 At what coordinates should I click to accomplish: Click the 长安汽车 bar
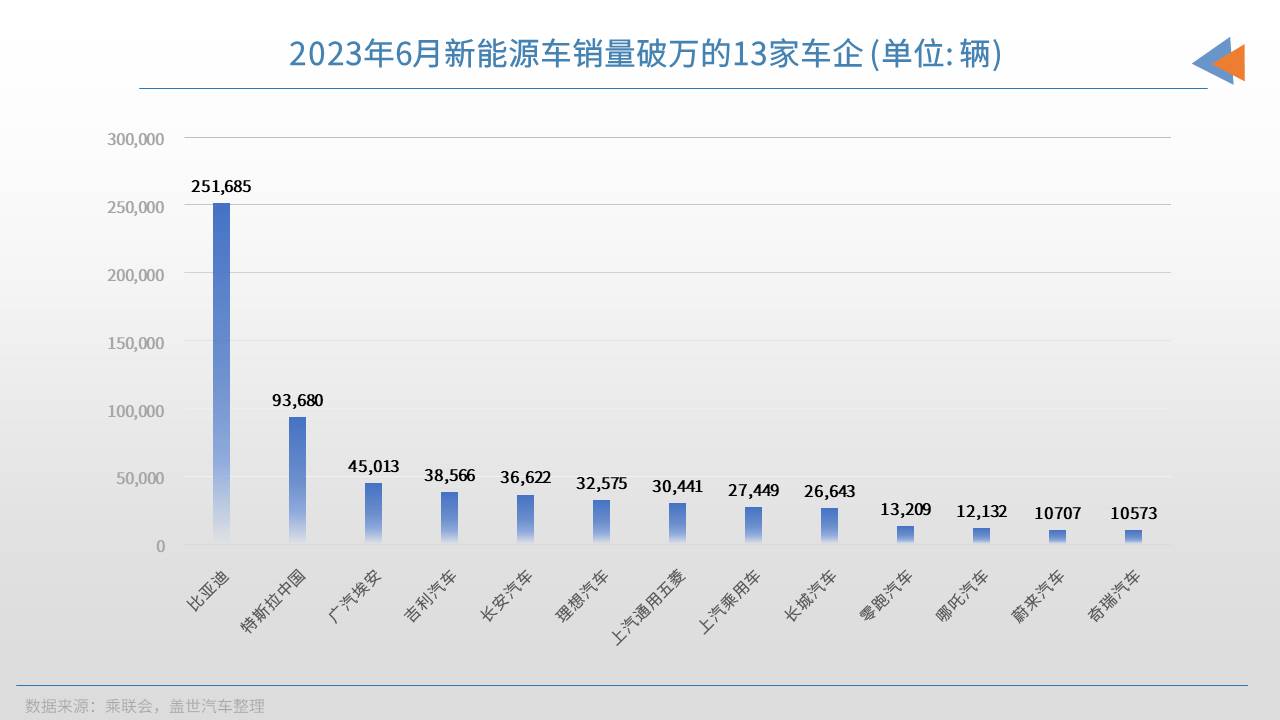(x=525, y=520)
